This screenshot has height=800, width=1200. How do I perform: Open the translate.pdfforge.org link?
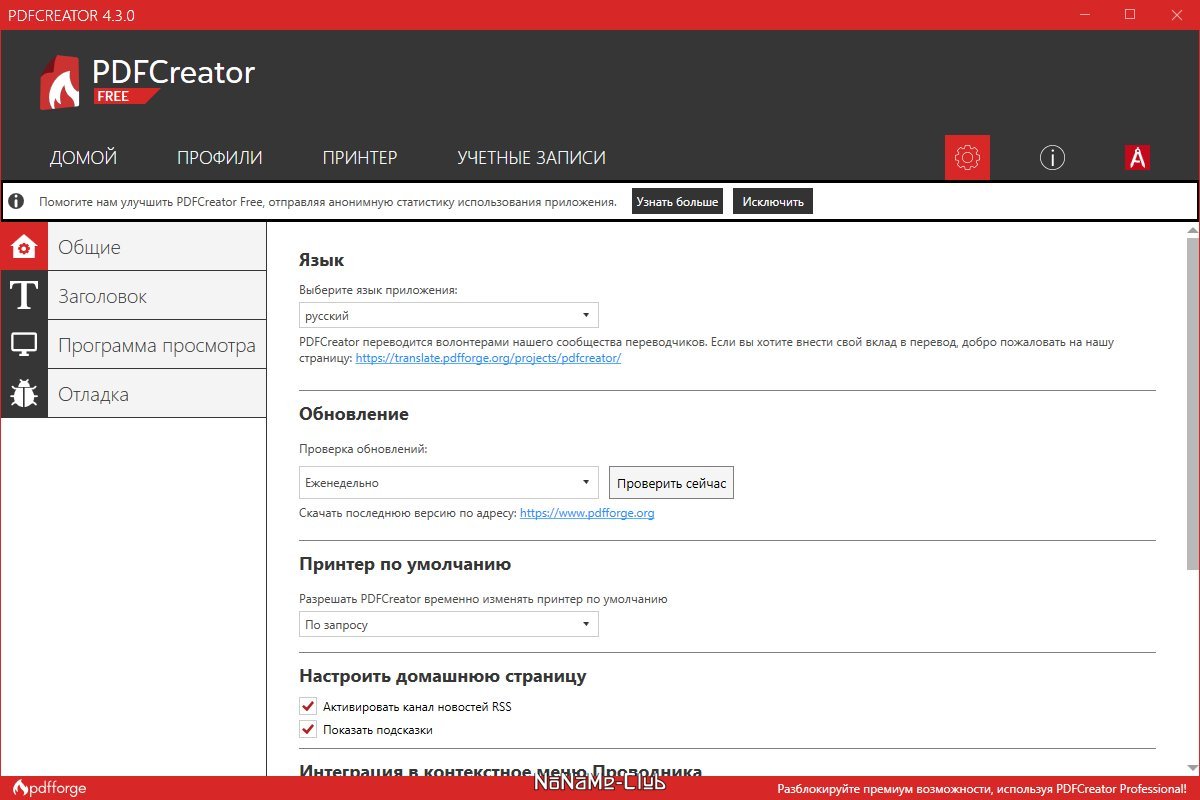(x=488, y=358)
